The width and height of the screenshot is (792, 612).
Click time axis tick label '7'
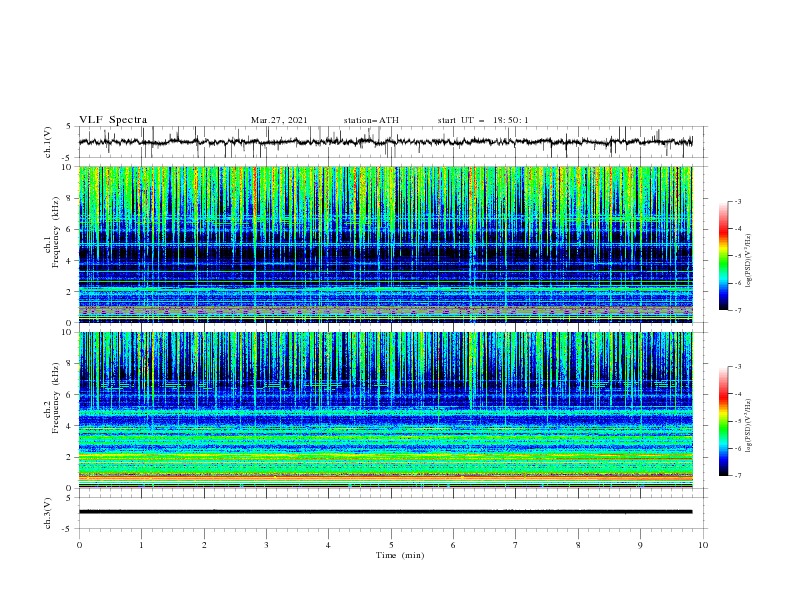tap(516, 545)
